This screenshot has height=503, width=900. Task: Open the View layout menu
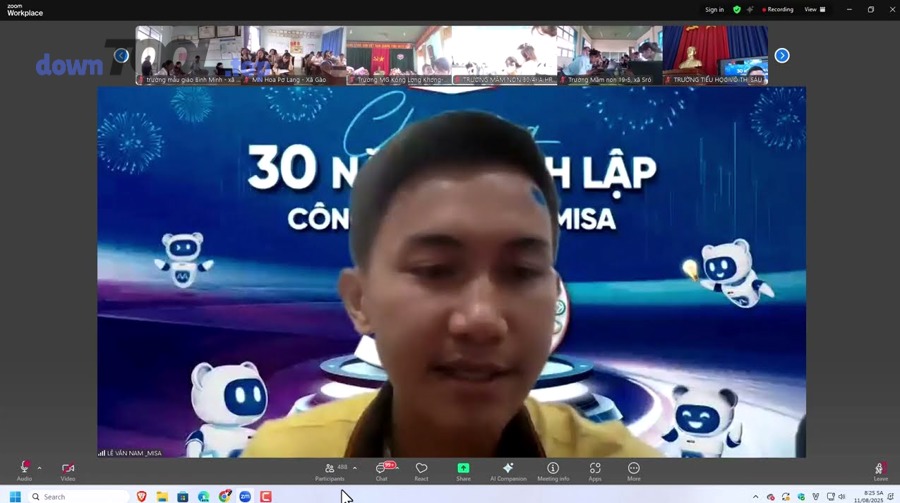click(x=814, y=10)
